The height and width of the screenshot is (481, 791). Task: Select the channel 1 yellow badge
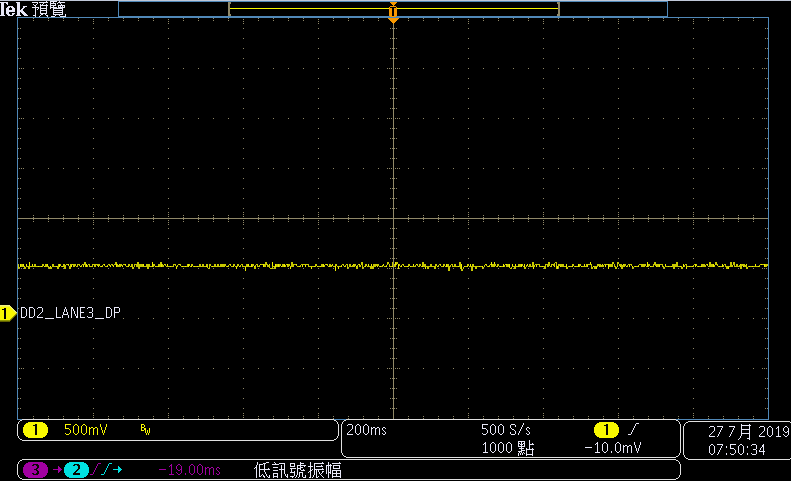click(x=35, y=430)
